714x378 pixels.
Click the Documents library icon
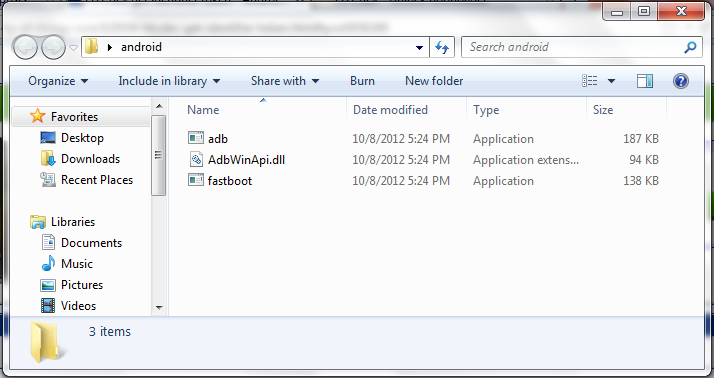tap(48, 242)
